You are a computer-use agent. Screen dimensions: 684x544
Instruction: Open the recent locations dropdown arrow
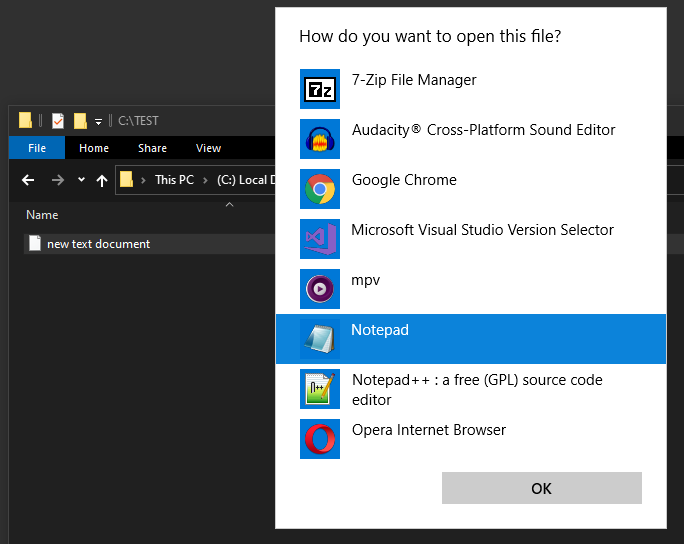tap(81, 179)
